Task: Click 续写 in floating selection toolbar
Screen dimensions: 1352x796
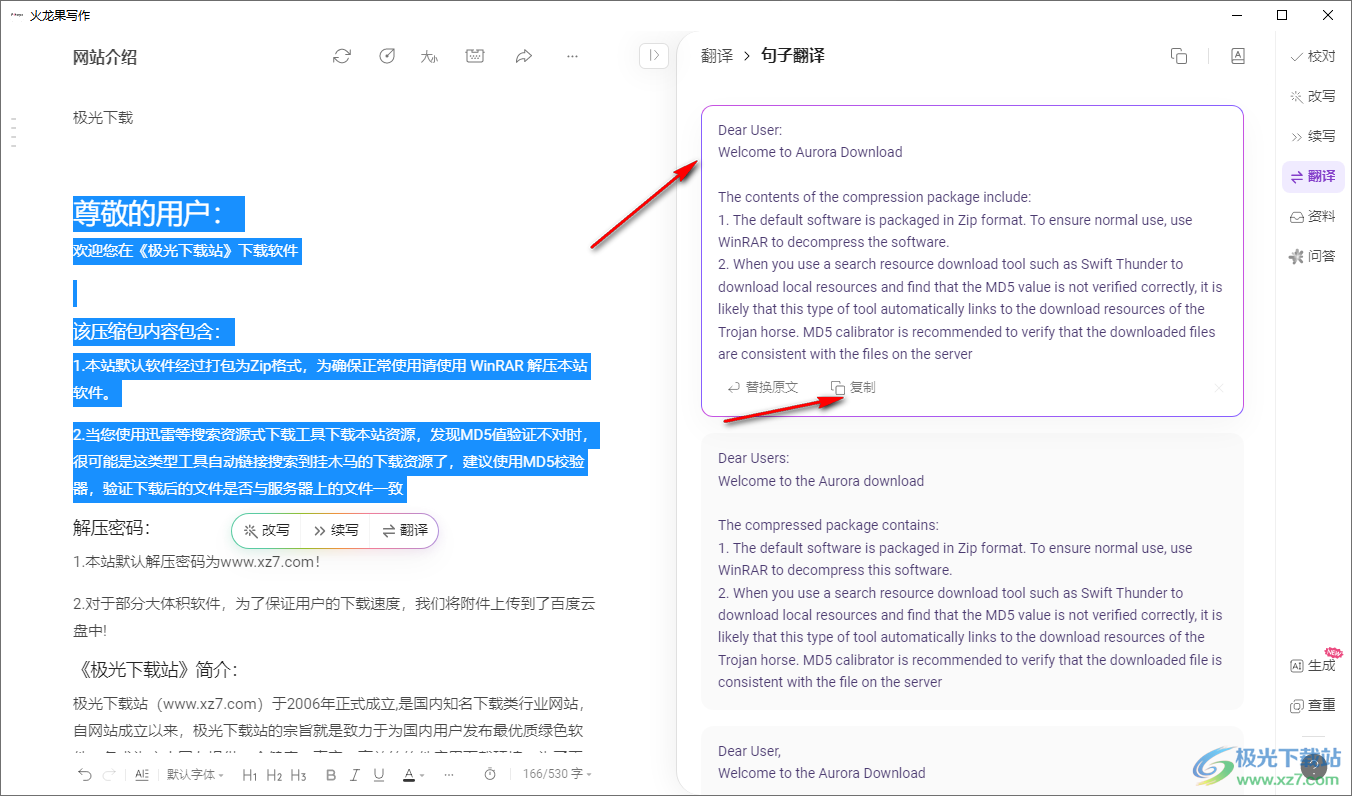Action: [336, 531]
